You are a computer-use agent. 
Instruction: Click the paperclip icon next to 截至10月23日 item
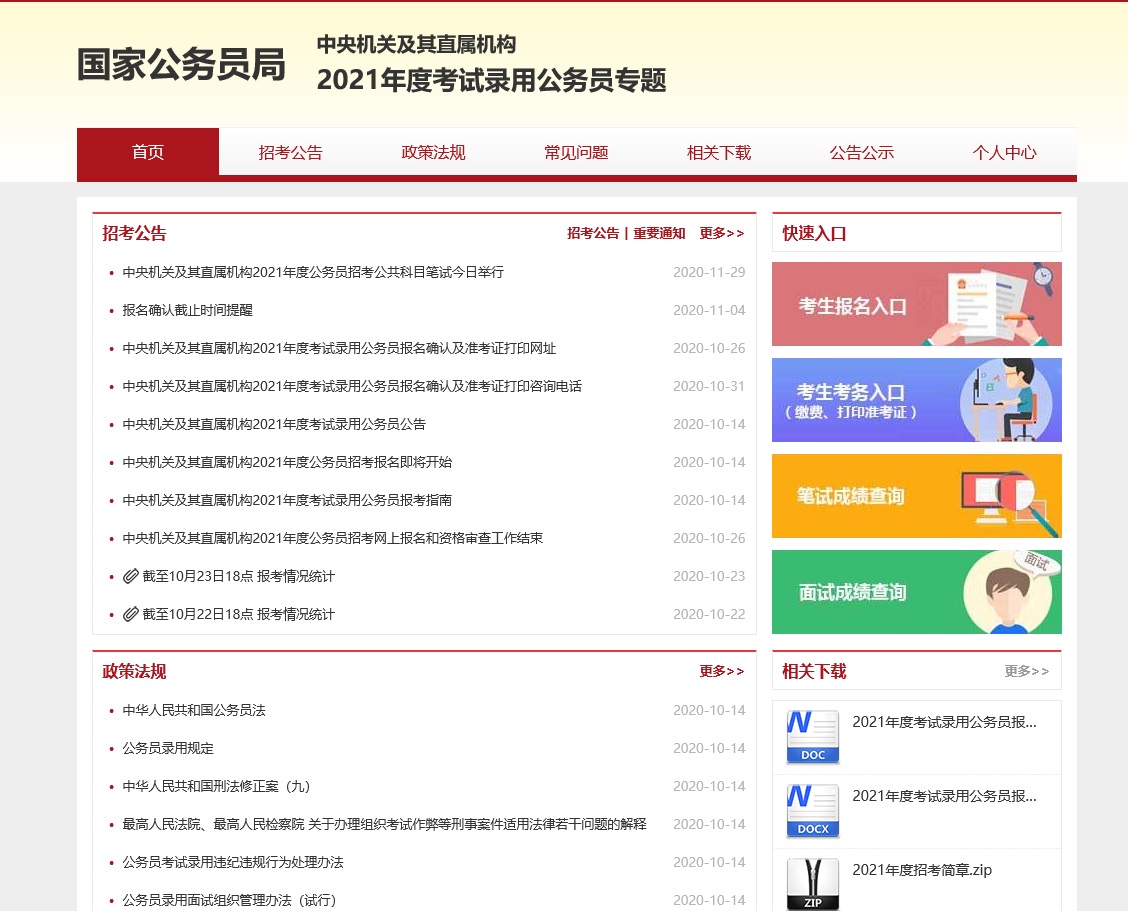pyautogui.click(x=131, y=576)
